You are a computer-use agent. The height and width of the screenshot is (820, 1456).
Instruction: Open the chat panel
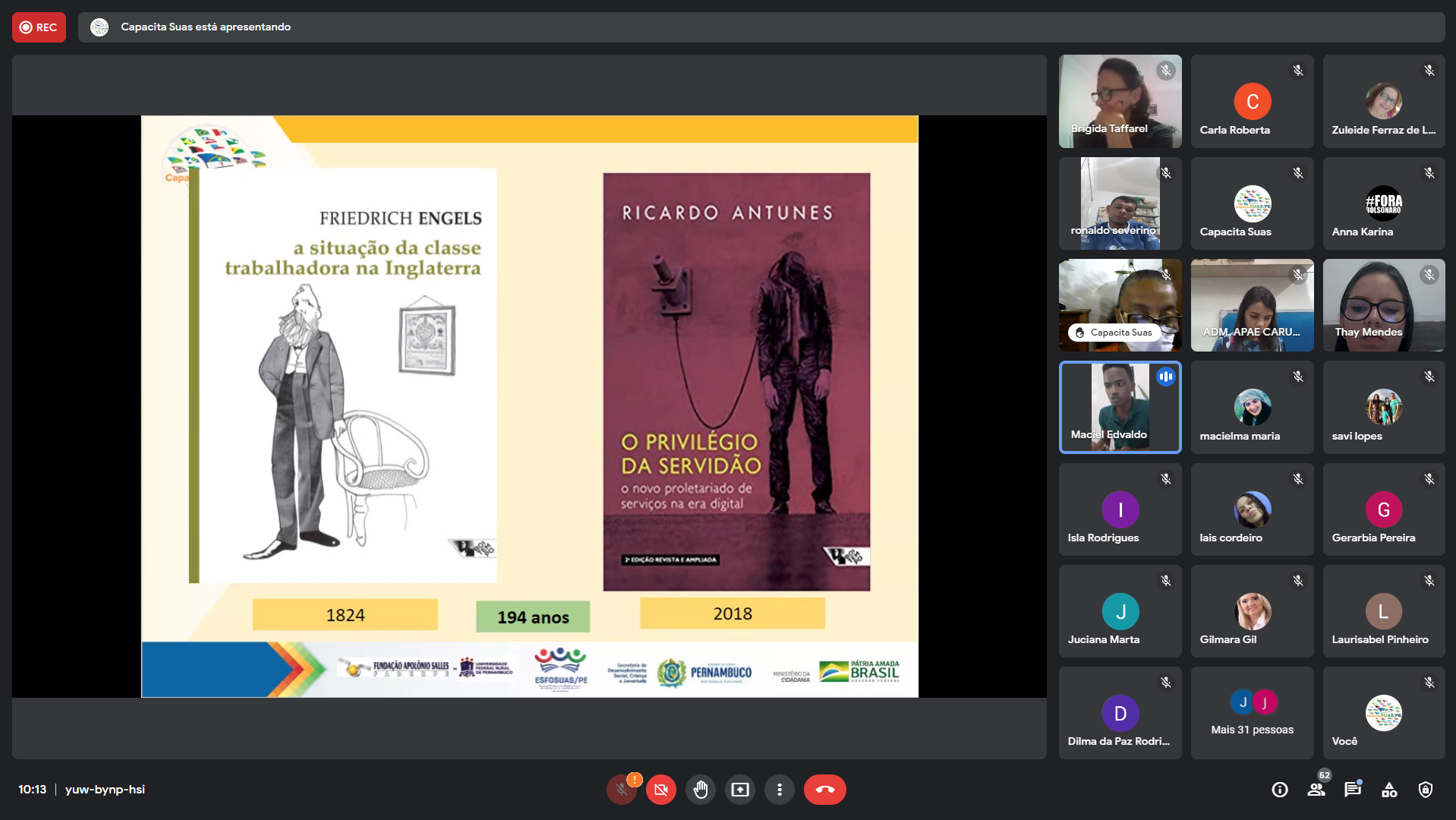[1353, 790]
